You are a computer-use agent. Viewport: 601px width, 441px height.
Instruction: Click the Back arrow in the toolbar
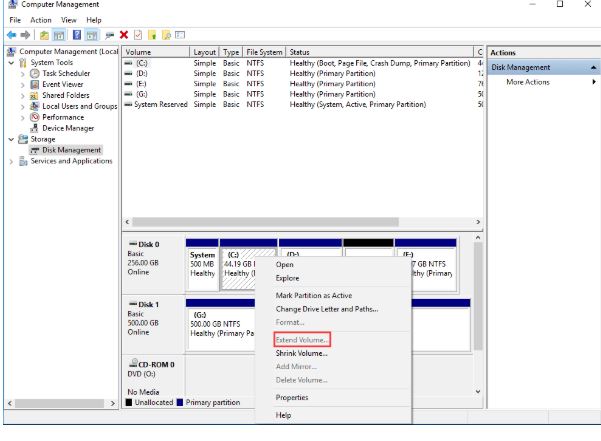(x=11, y=35)
